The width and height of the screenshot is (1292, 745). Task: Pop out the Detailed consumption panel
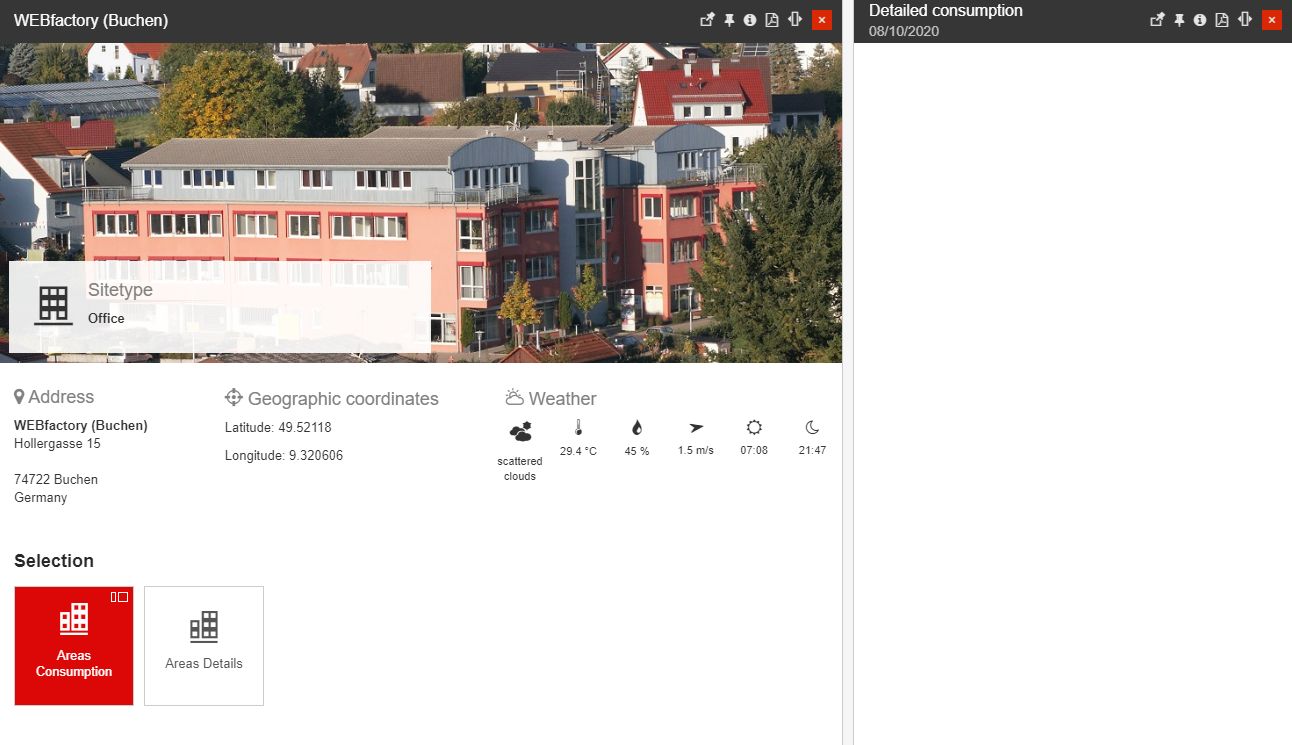pos(1157,20)
